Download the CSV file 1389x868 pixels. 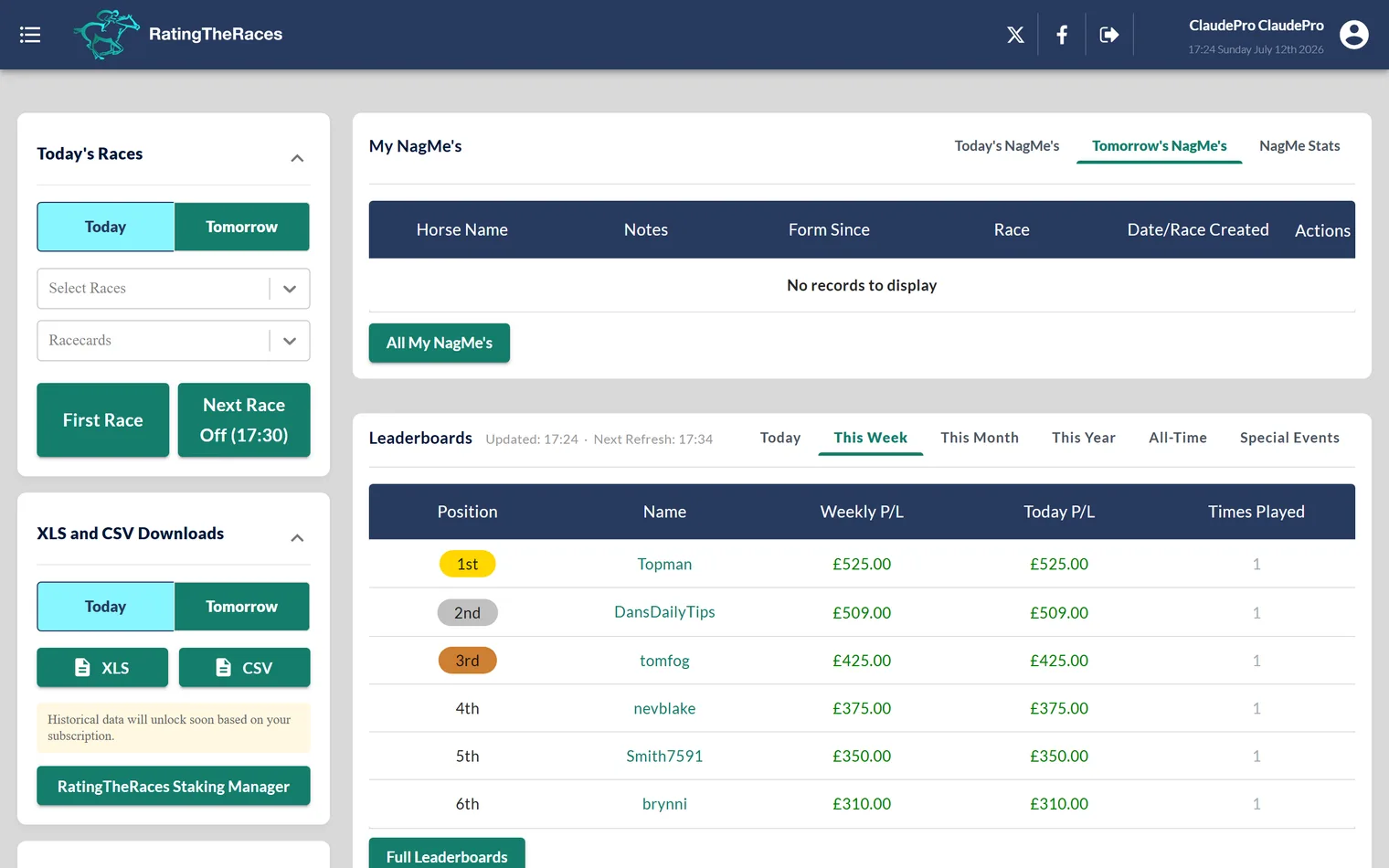pyautogui.click(x=244, y=668)
